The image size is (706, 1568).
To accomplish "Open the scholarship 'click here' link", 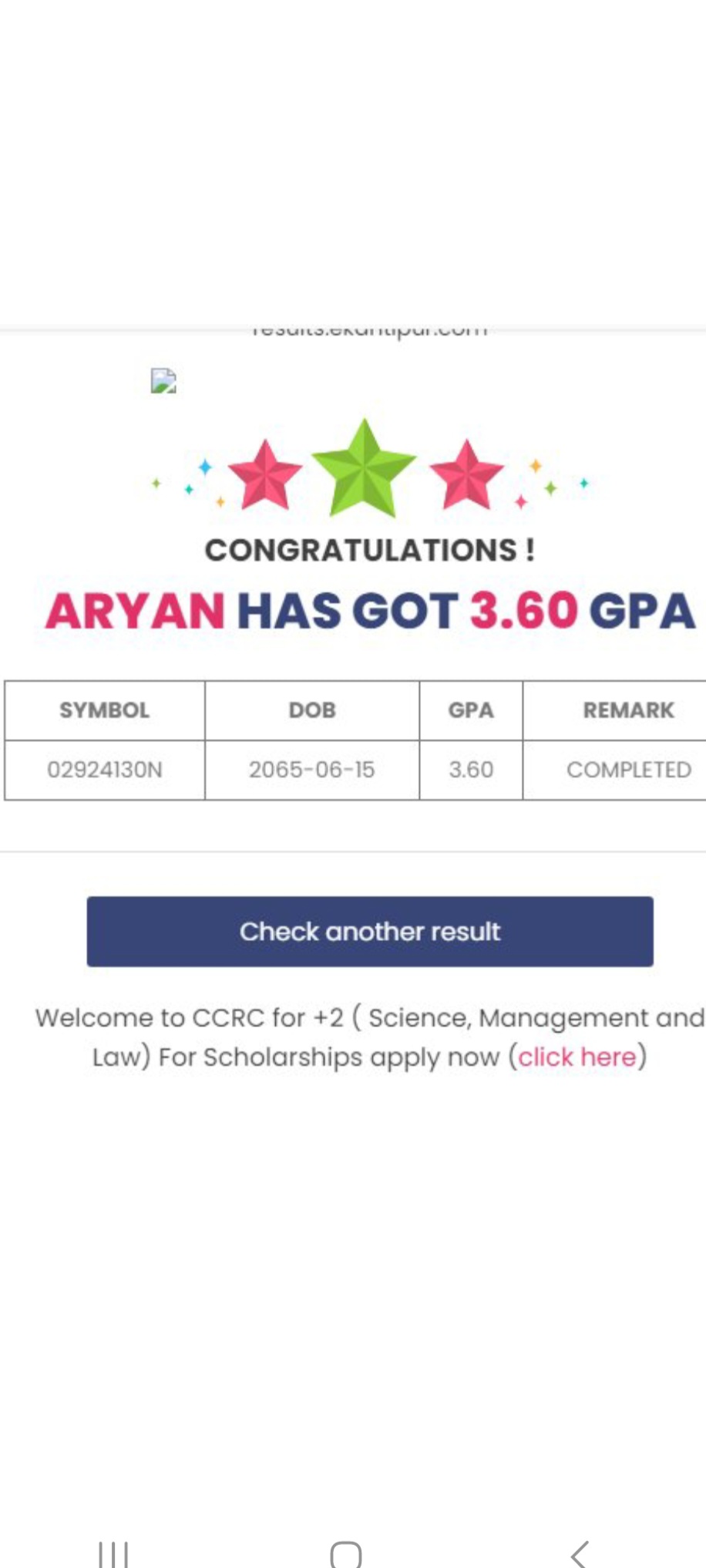I will tap(577, 1057).
